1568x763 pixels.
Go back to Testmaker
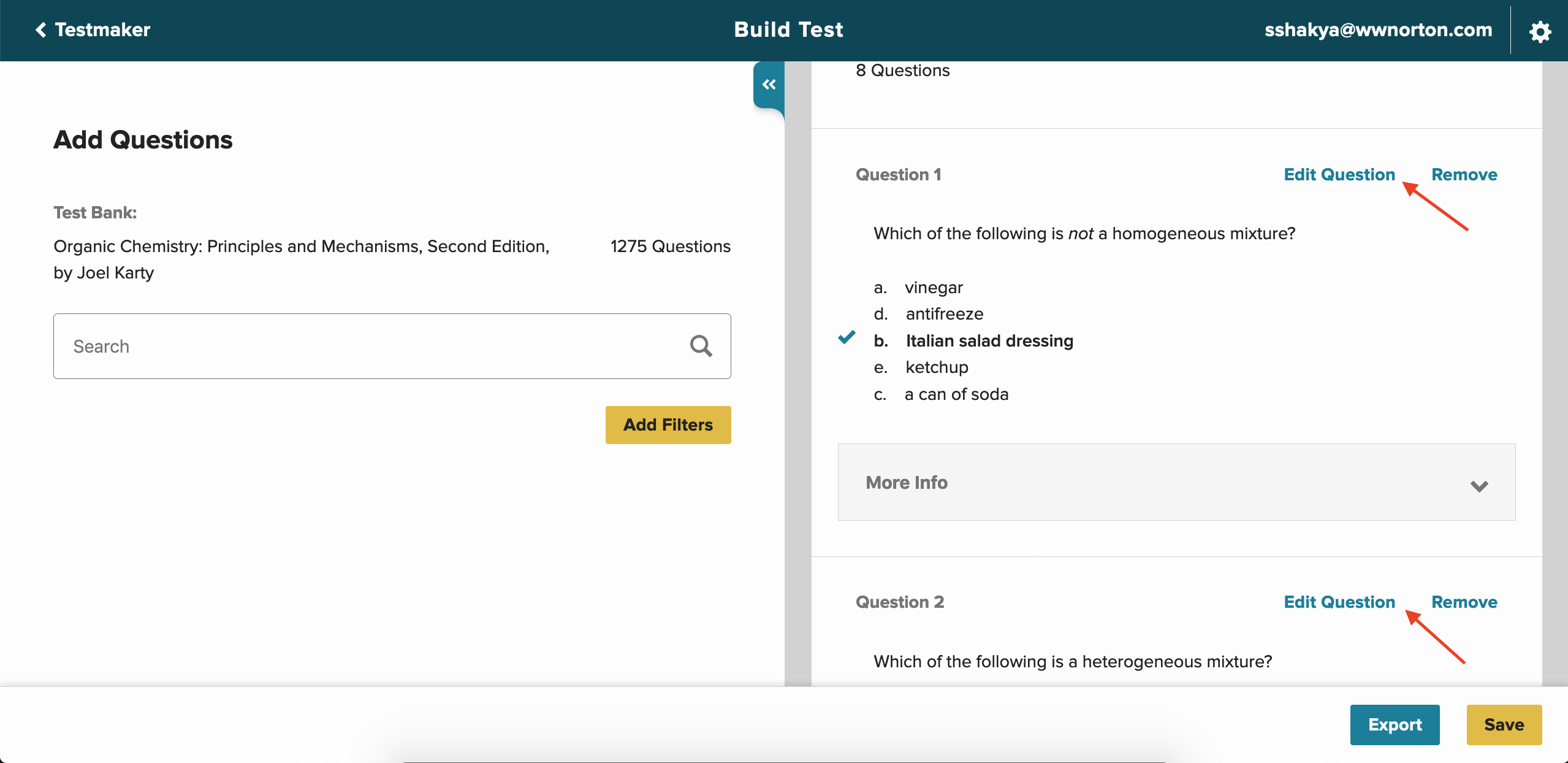click(x=102, y=29)
